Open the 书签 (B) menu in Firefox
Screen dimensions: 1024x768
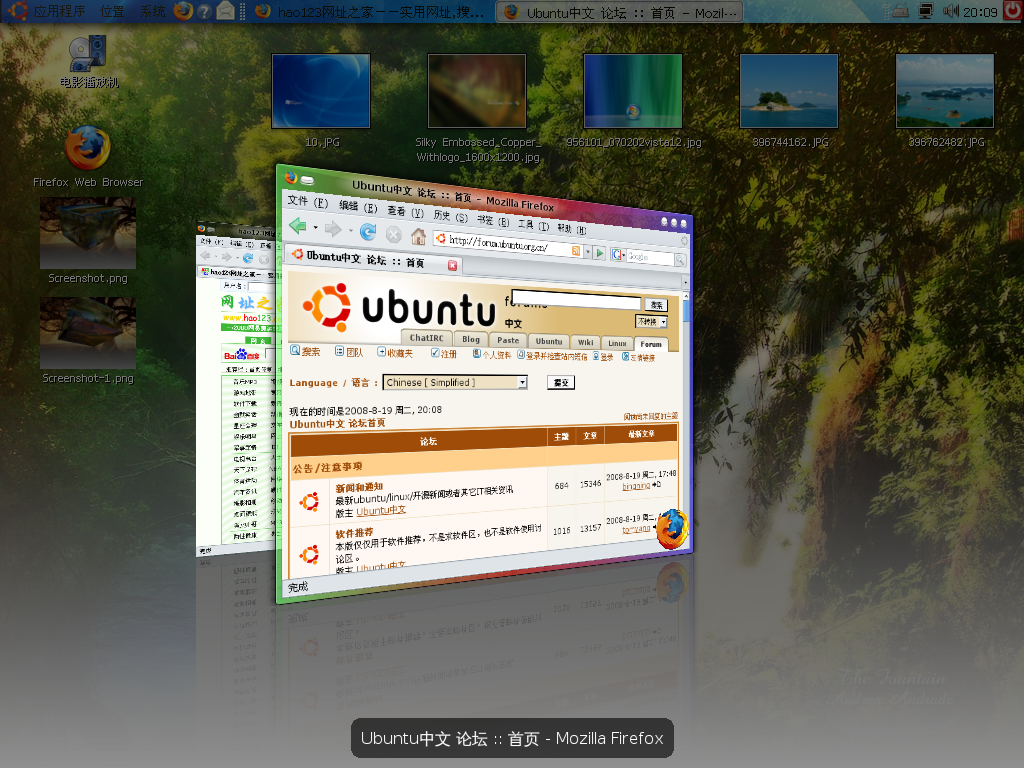[492, 221]
